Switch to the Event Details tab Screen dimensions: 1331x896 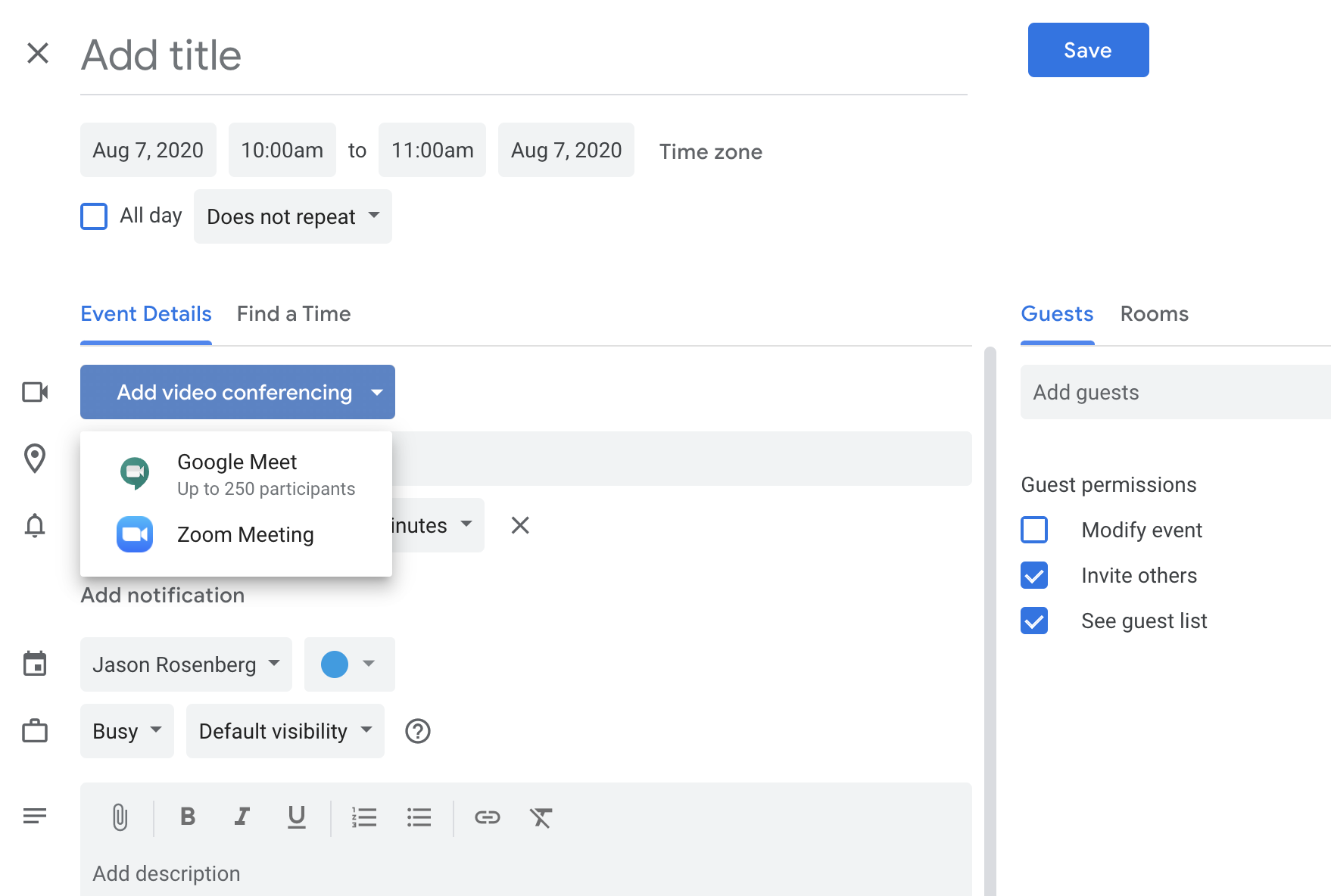146,313
